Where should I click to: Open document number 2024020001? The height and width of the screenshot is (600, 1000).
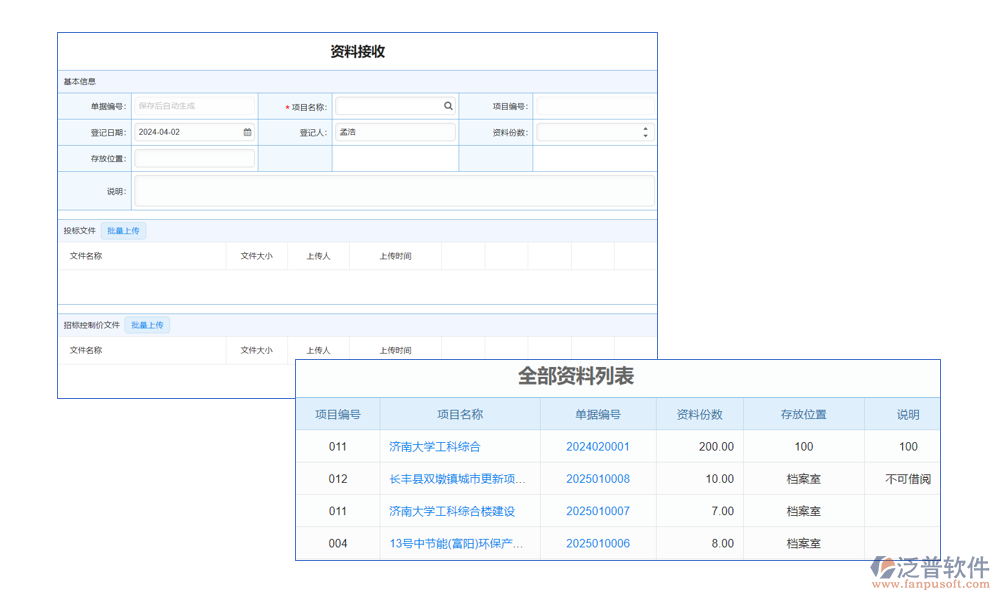[597, 447]
